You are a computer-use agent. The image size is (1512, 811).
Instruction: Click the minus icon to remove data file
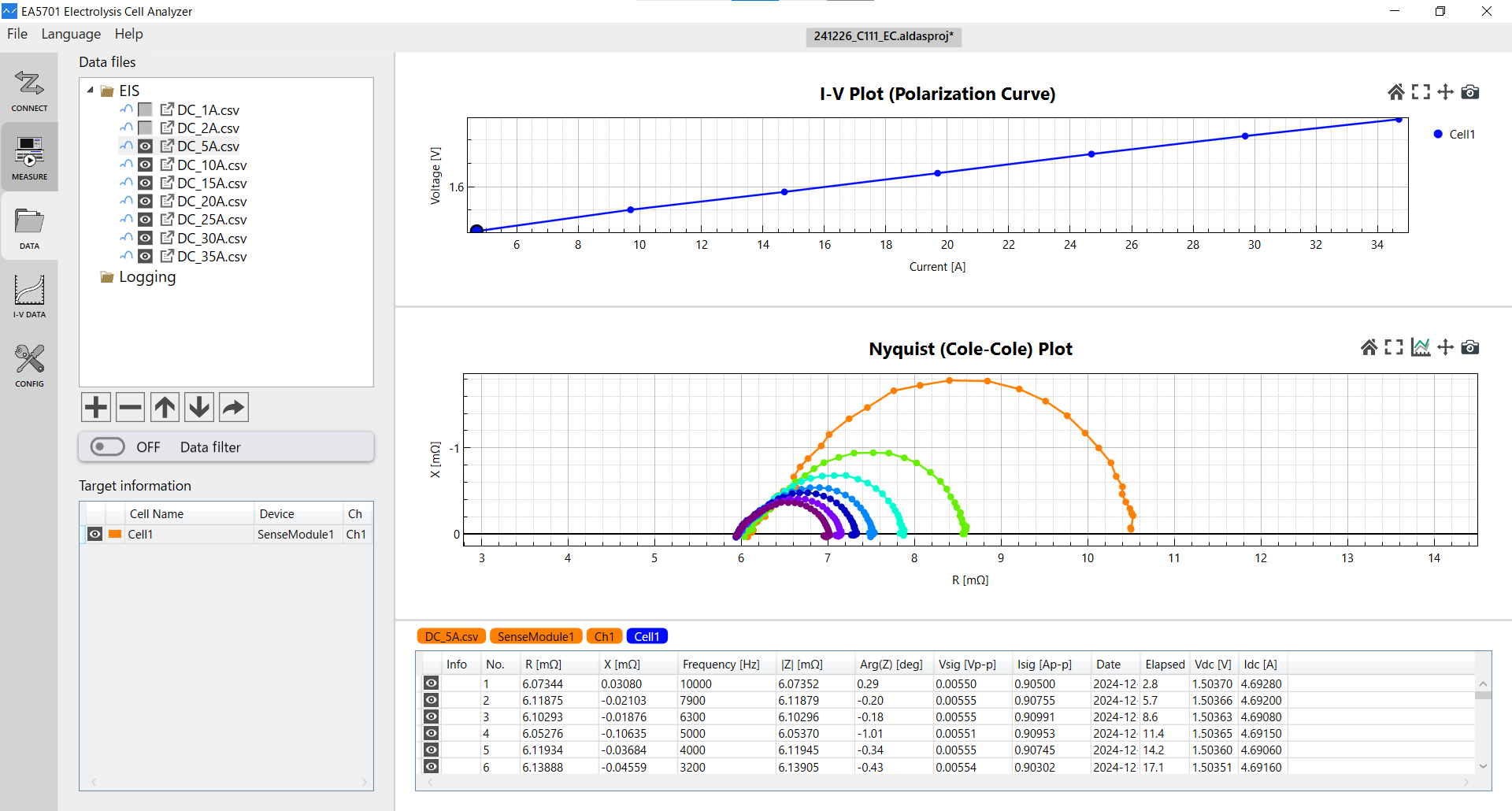point(130,407)
